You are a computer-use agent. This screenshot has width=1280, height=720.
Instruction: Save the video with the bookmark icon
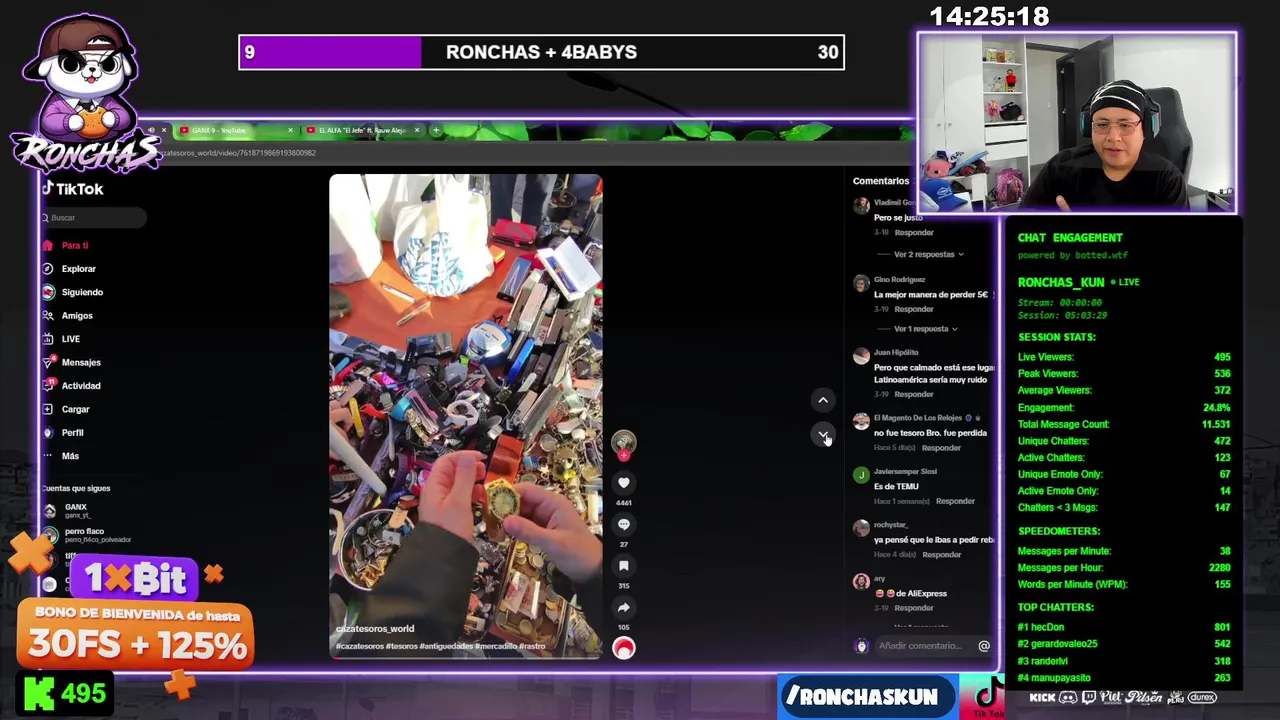click(x=623, y=566)
